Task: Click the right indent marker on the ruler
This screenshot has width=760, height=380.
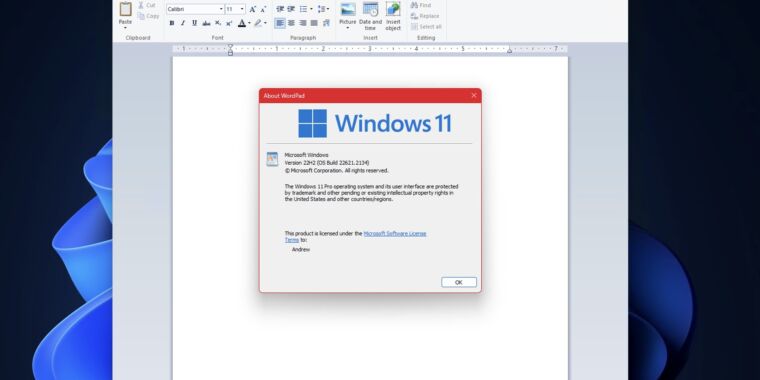Action: (509, 50)
